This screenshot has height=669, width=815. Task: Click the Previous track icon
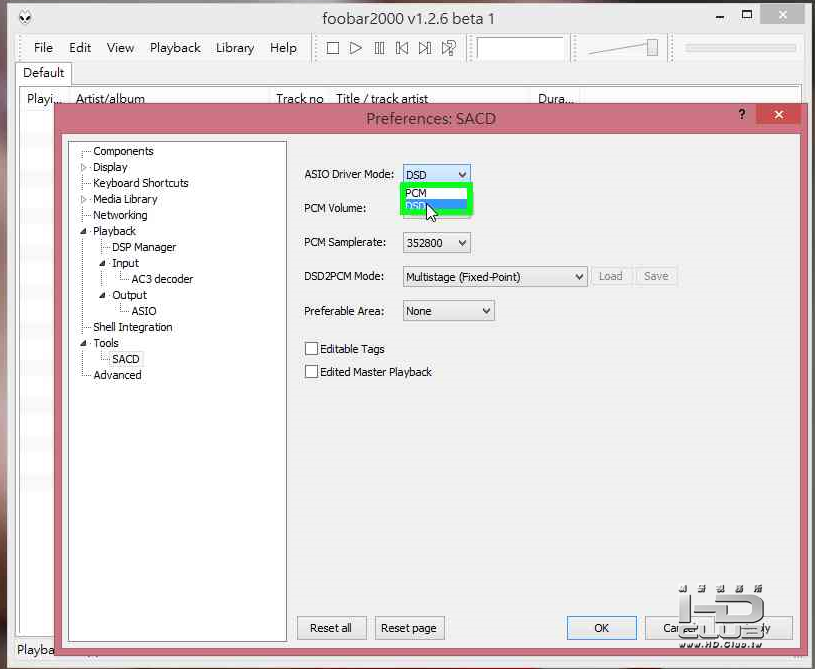(402, 48)
